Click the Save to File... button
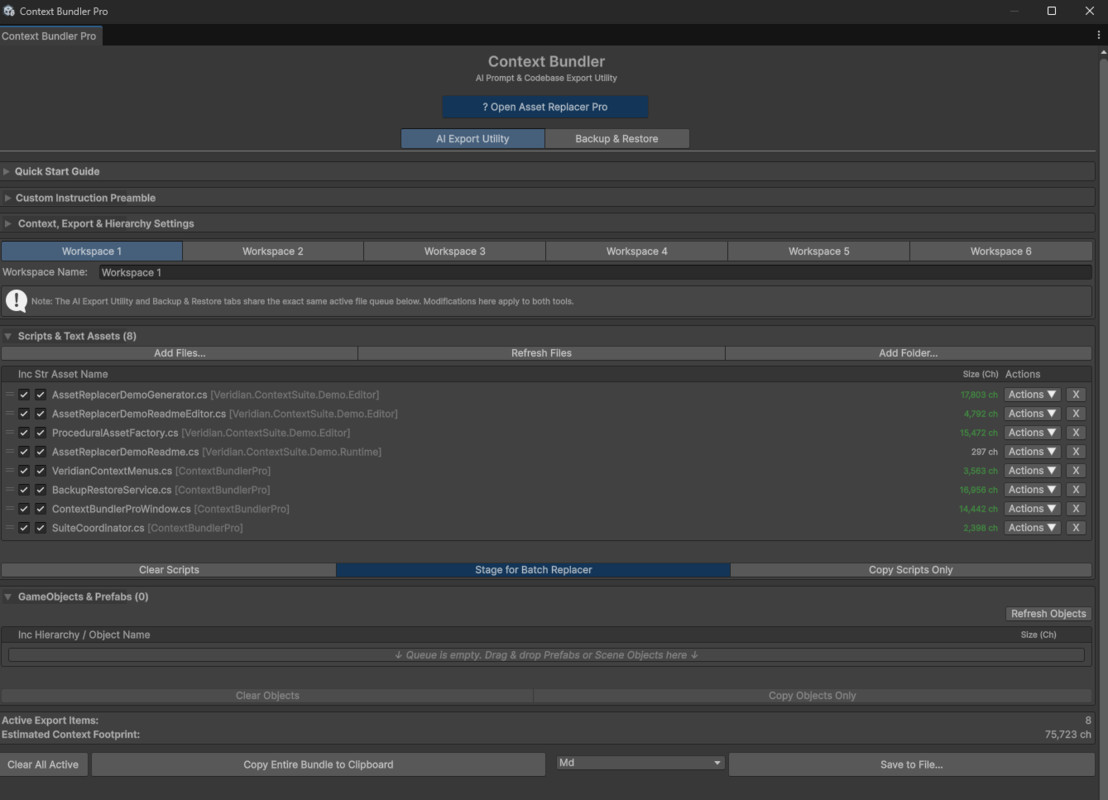This screenshot has height=800, width=1108. 912,764
